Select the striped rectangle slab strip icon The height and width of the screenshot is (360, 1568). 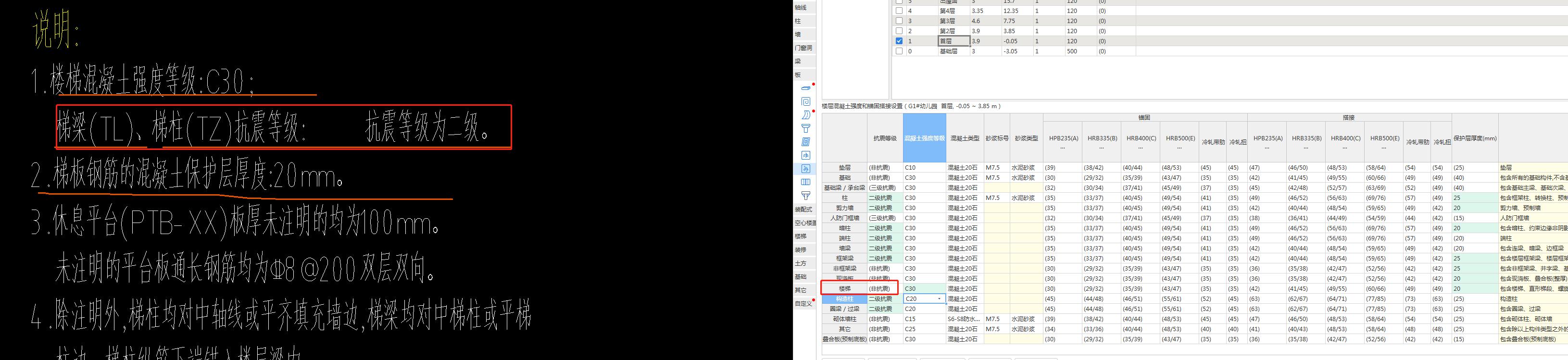coord(805,182)
